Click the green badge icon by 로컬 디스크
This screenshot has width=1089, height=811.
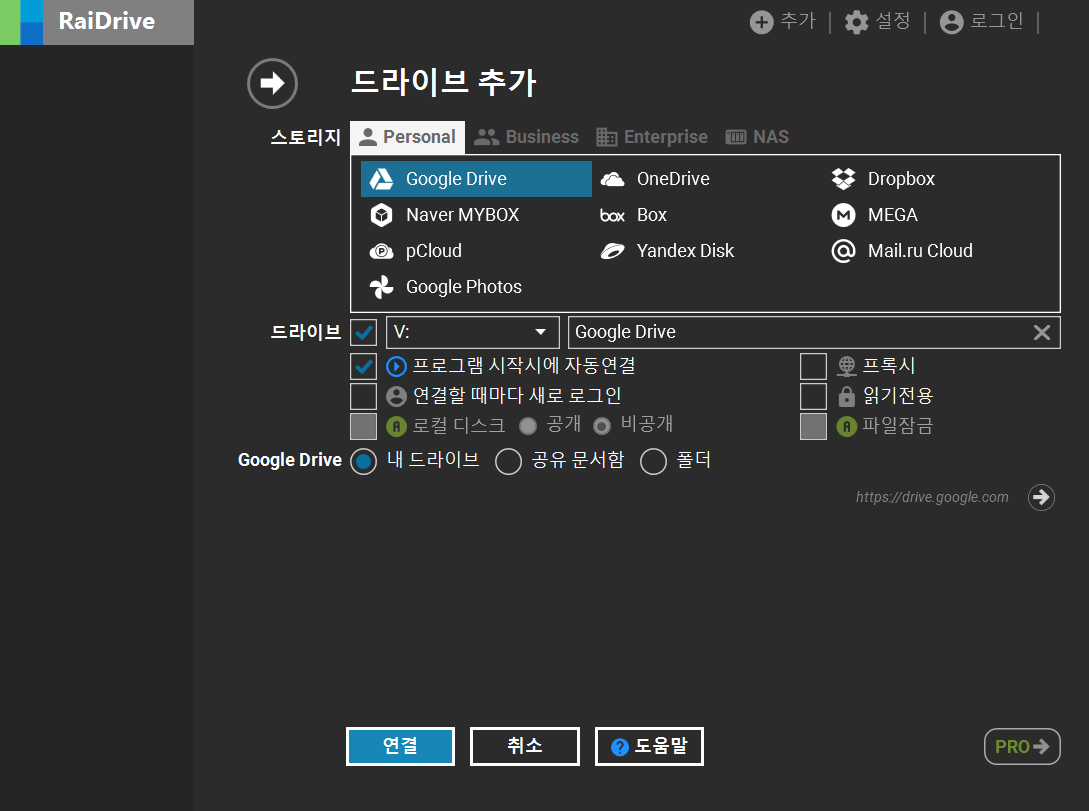[x=396, y=426]
